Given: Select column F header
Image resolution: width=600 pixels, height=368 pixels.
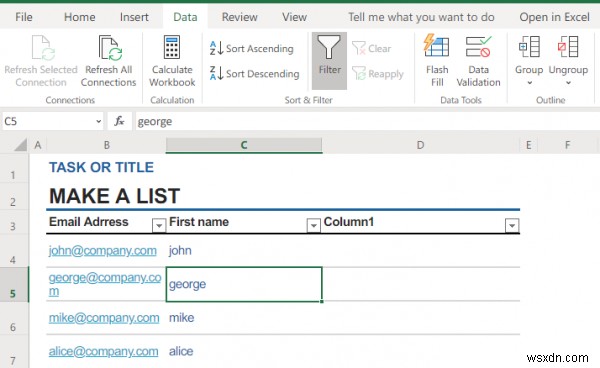Looking at the screenshot, I should [x=567, y=145].
